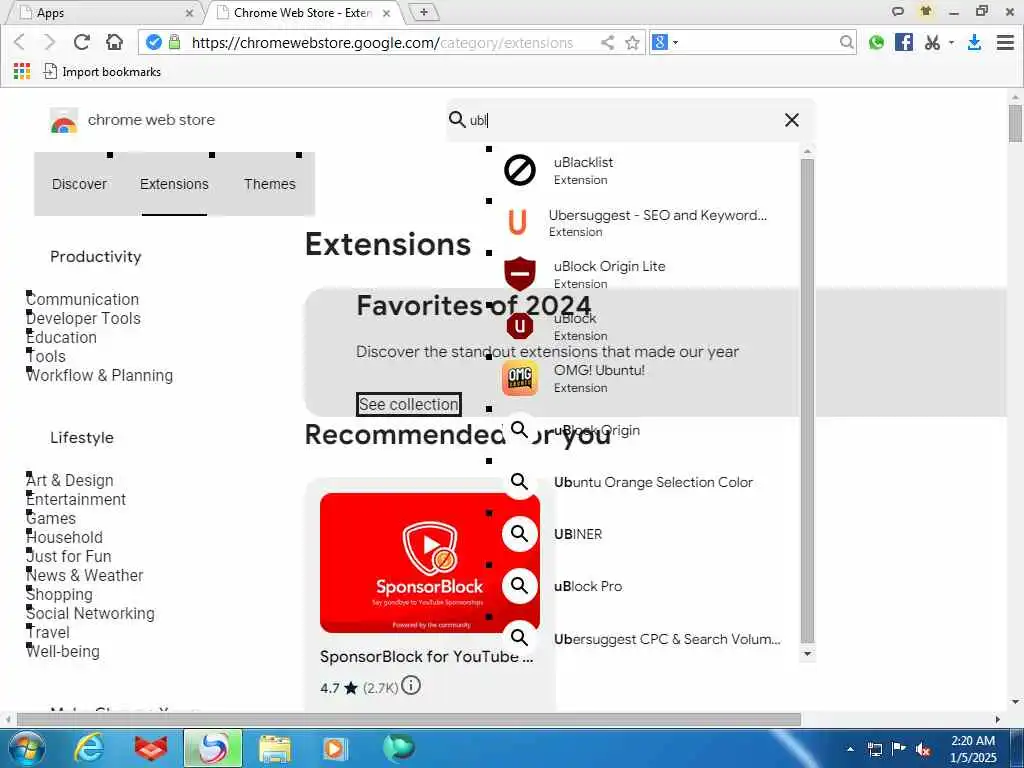
Task: Open Import bookmarks
Action: pos(102,71)
